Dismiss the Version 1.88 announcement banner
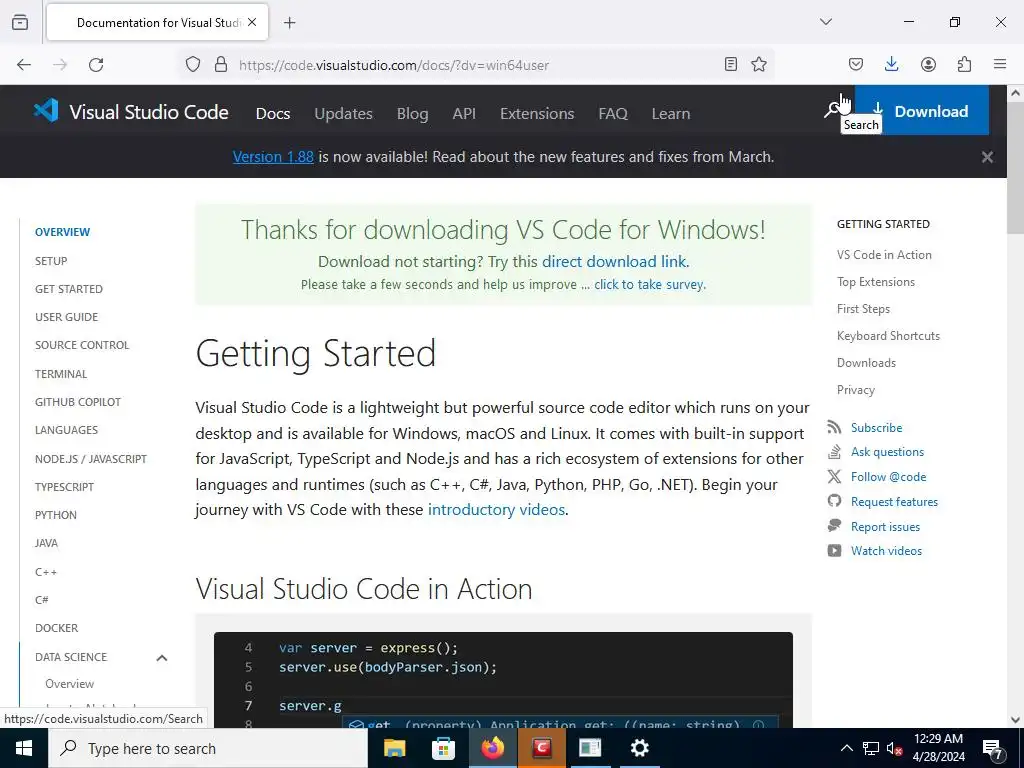 pyautogui.click(x=987, y=157)
